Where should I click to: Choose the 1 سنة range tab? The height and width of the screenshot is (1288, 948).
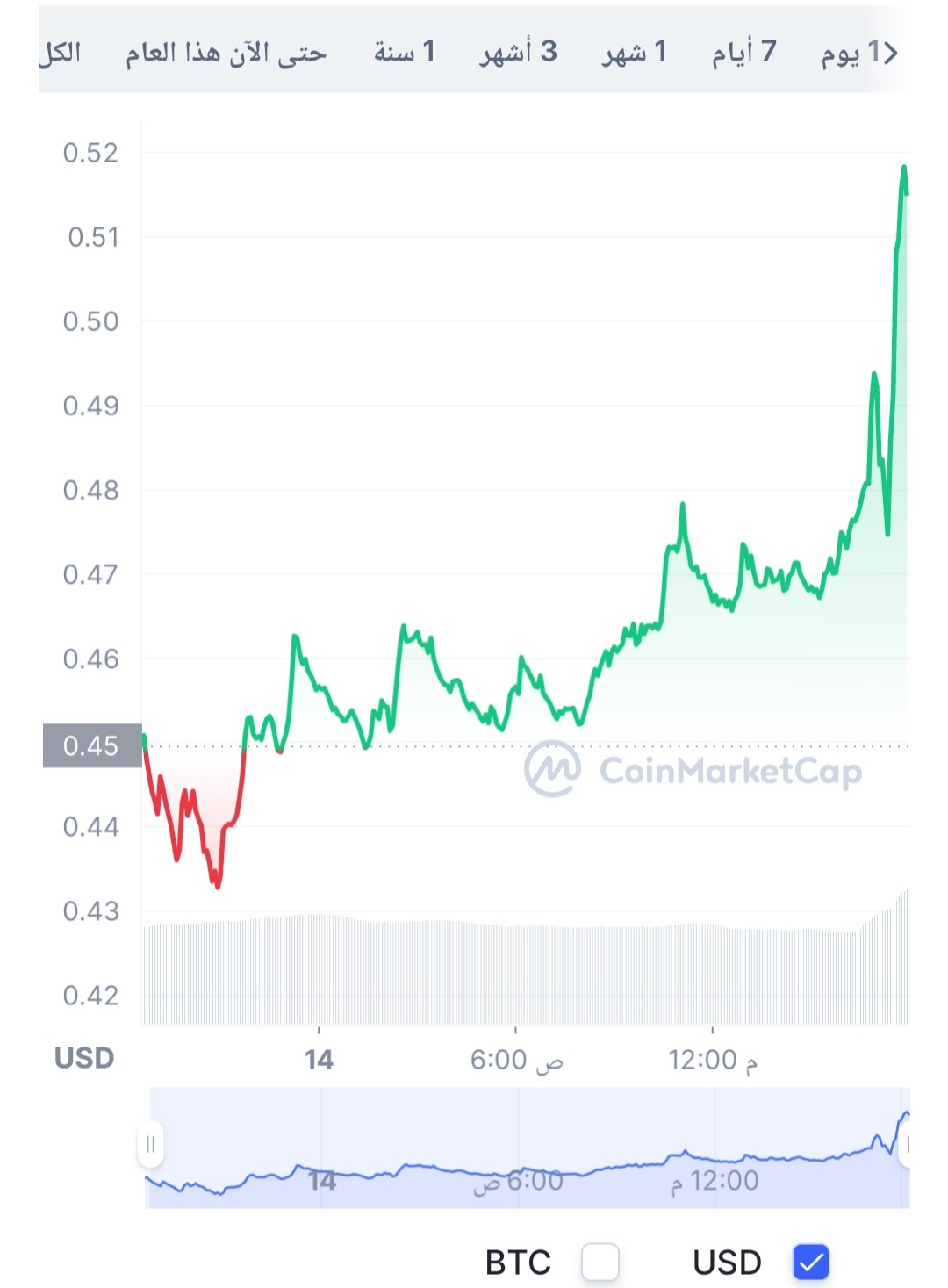pyautogui.click(x=404, y=53)
